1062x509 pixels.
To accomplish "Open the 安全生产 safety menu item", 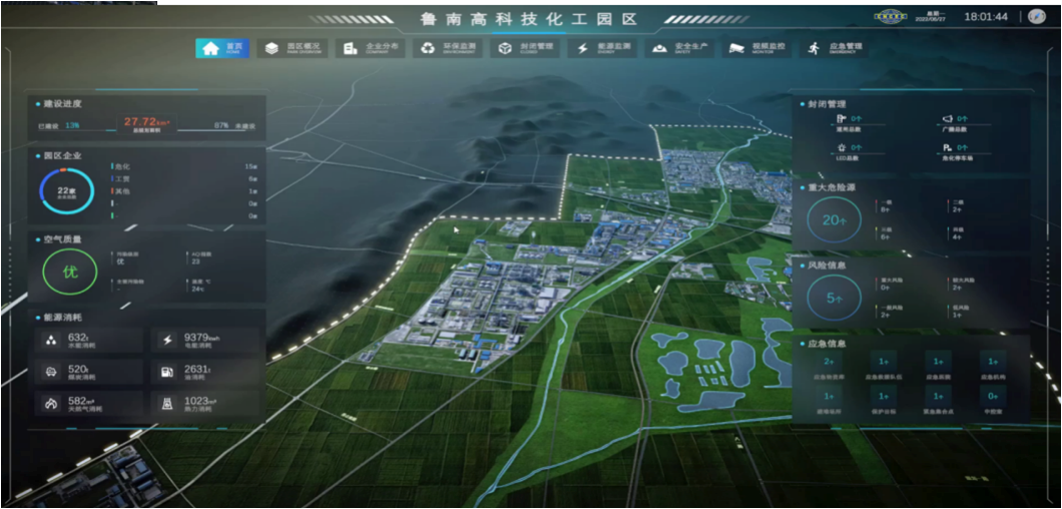I will point(660,48).
